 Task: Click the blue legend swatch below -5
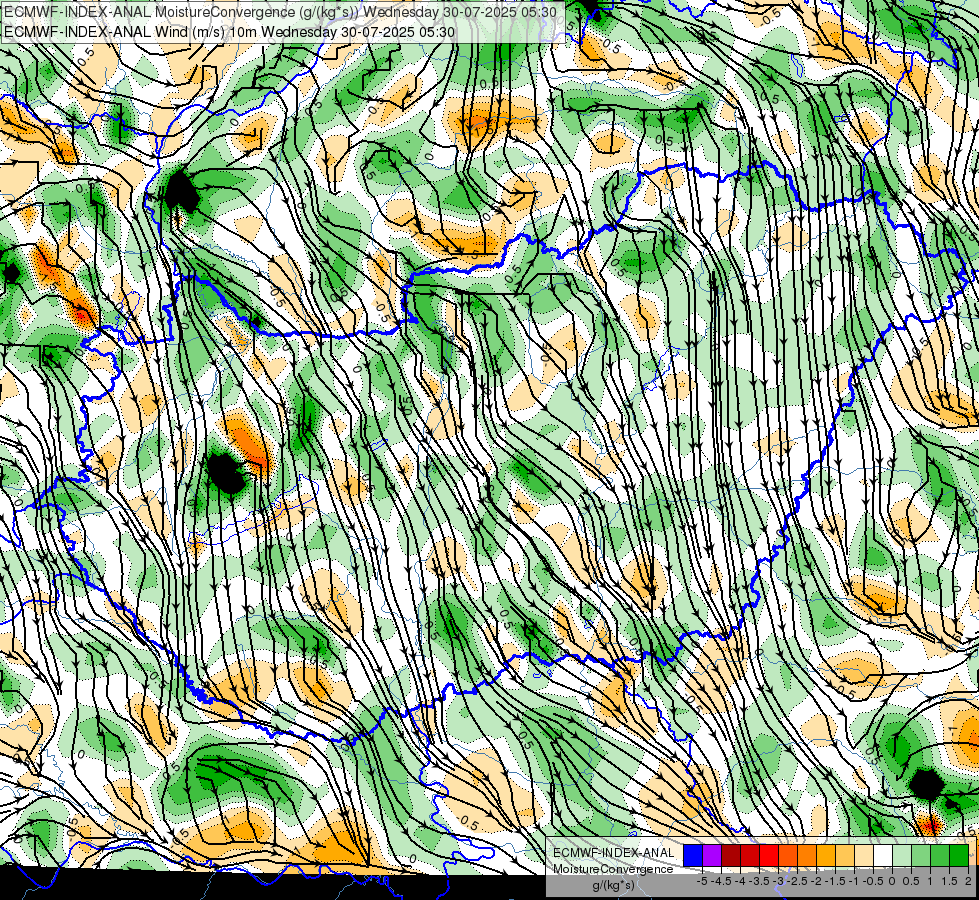pos(693,856)
